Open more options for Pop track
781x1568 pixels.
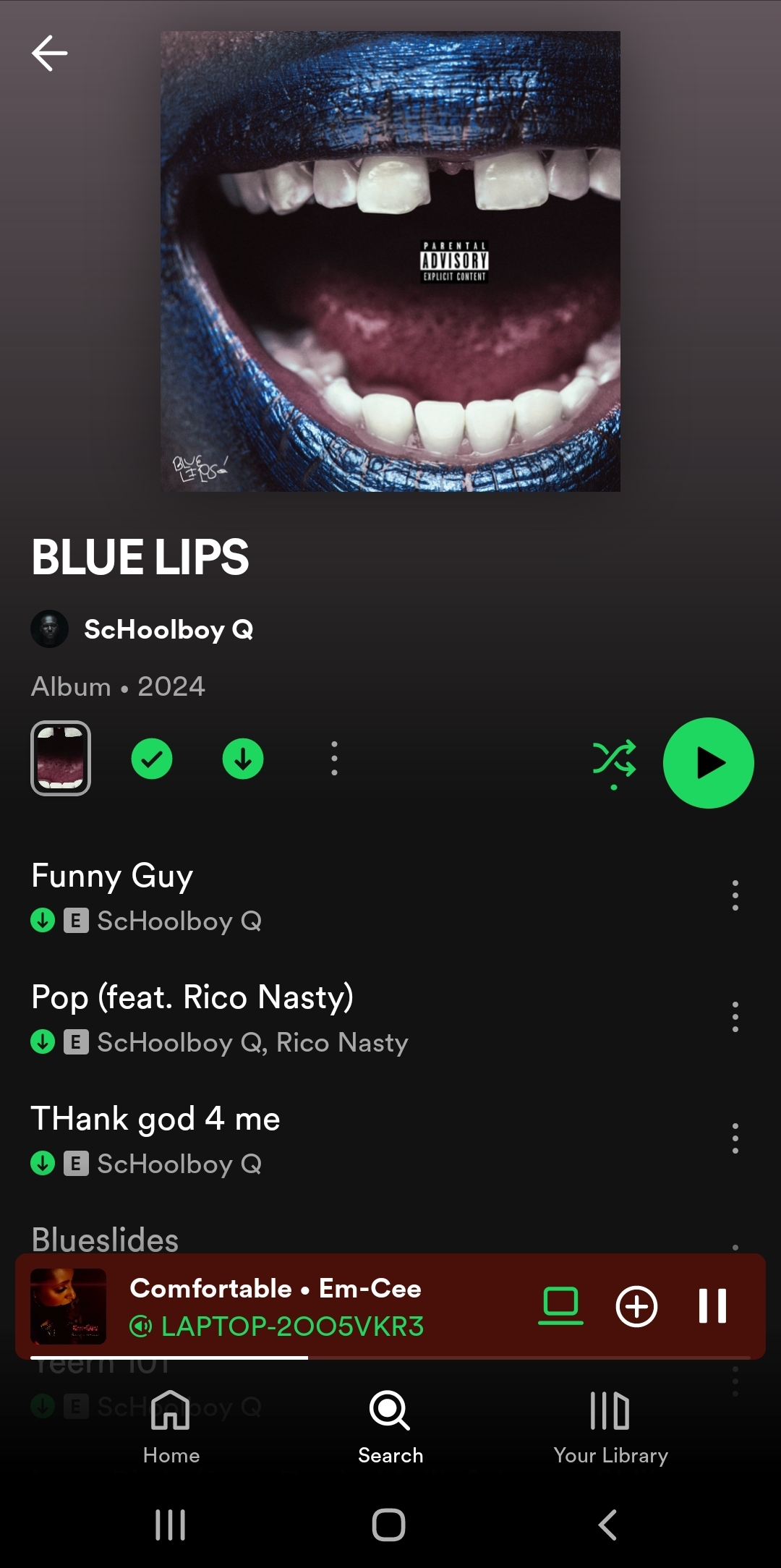[735, 1017]
